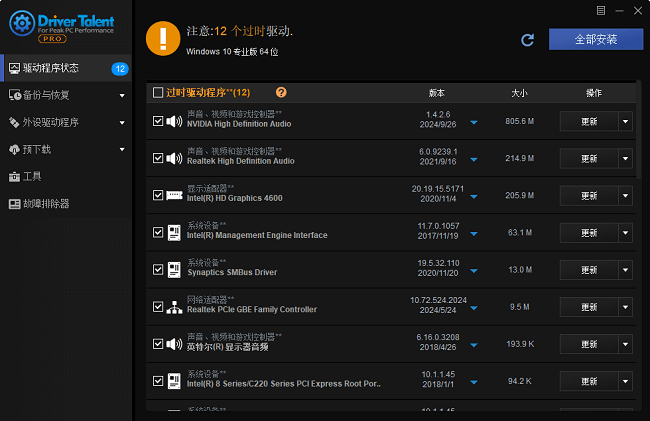
Task: Click display adapter icon for Intel HD Graphics 4600
Action: tap(174, 195)
